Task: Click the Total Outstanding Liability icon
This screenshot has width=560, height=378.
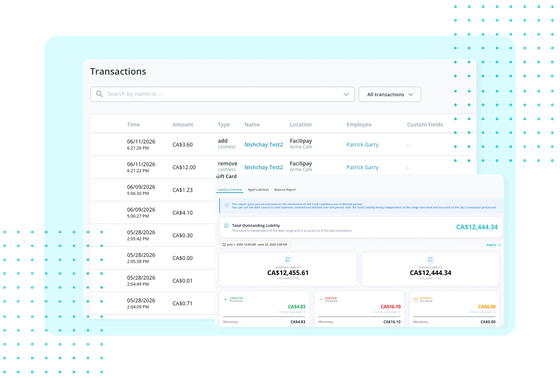Action: pyautogui.click(x=226, y=226)
